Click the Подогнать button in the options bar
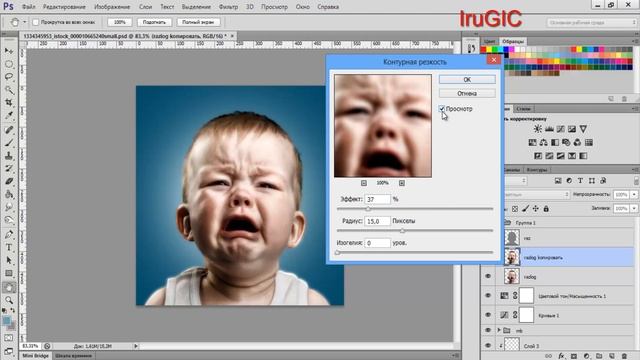The height and width of the screenshot is (360, 640). point(154,22)
